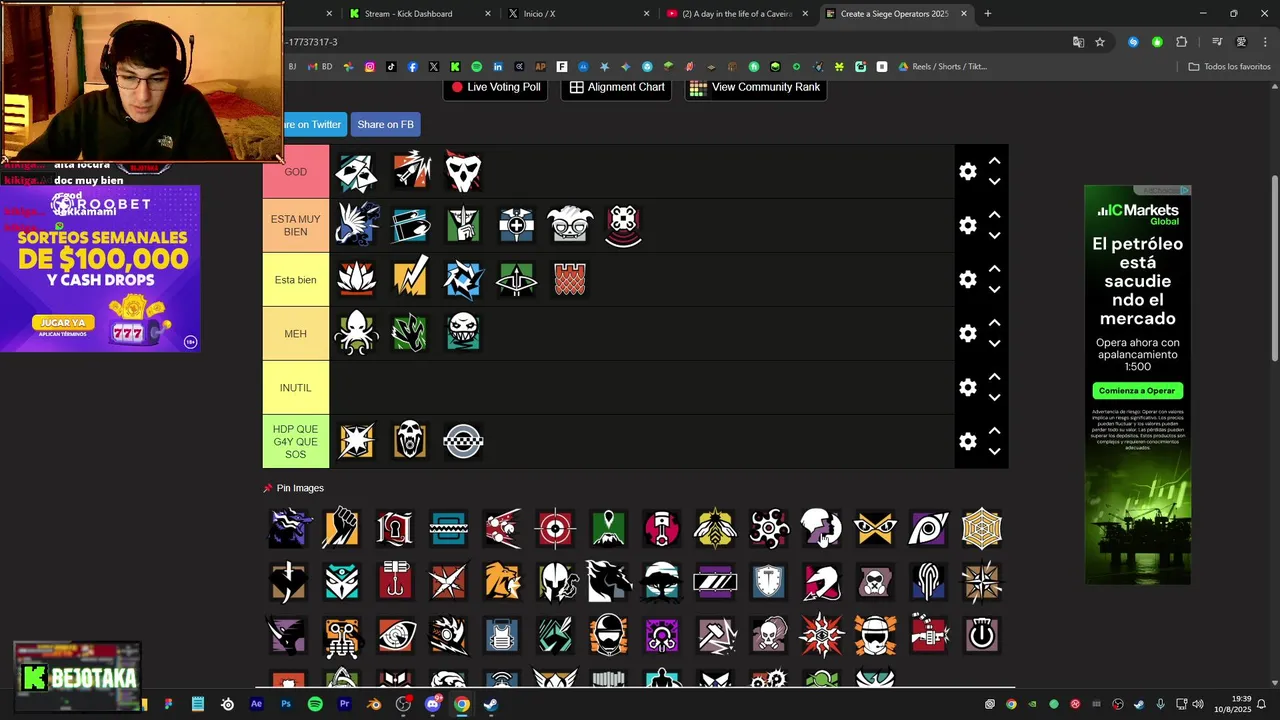Screen dimensions: 1280x720
Task: Open the Instagram bookmark in the bookmarks bar
Action: [x=370, y=67]
